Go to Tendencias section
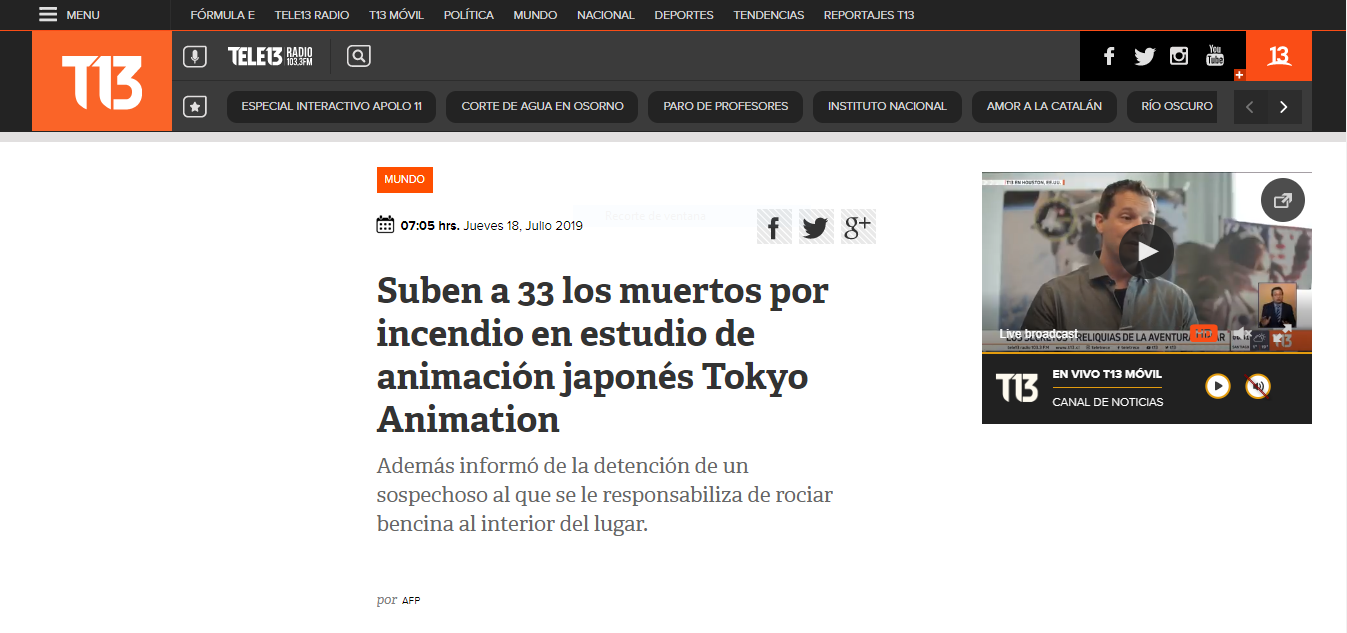 [x=768, y=15]
